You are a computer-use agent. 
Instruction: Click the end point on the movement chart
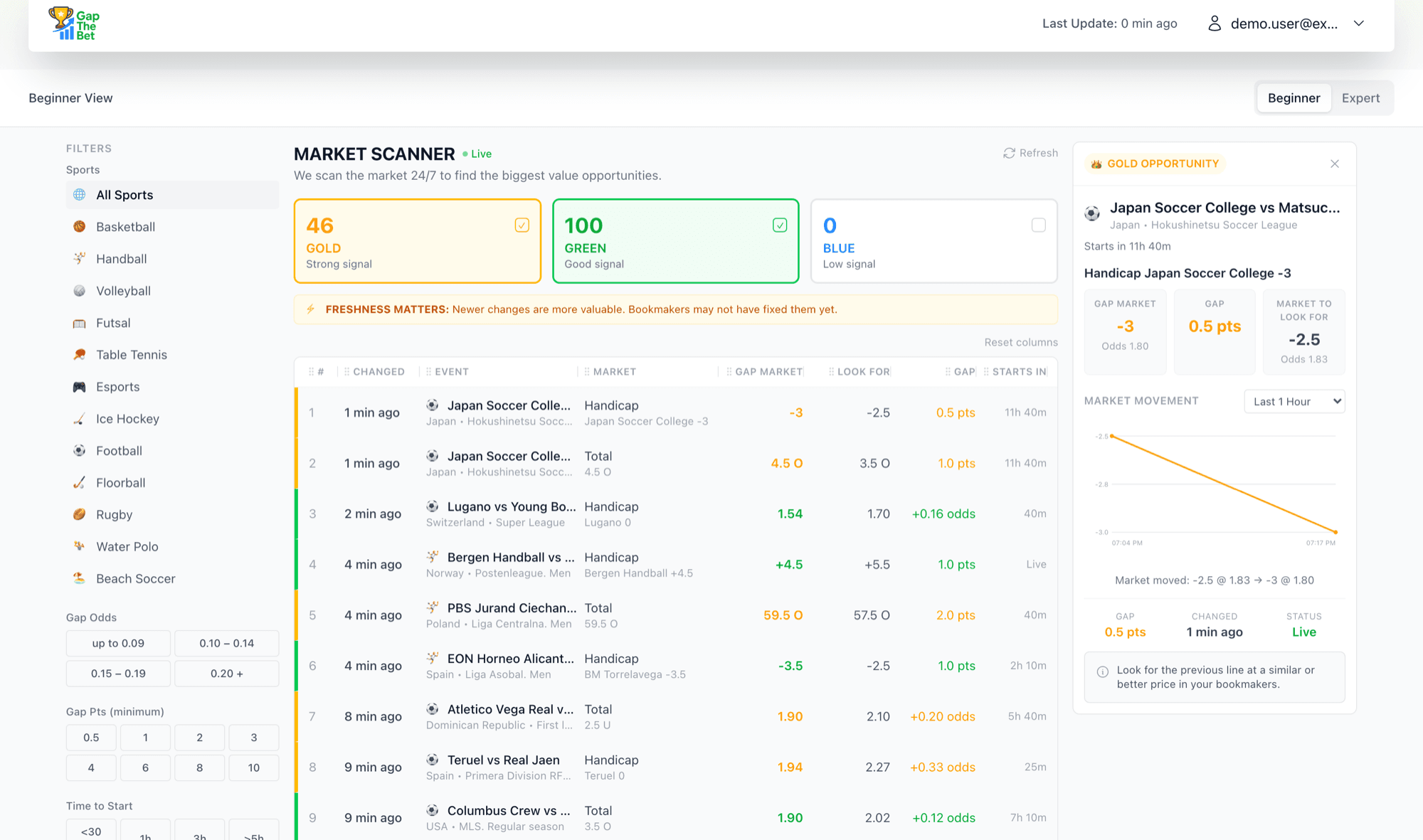[x=1335, y=532]
